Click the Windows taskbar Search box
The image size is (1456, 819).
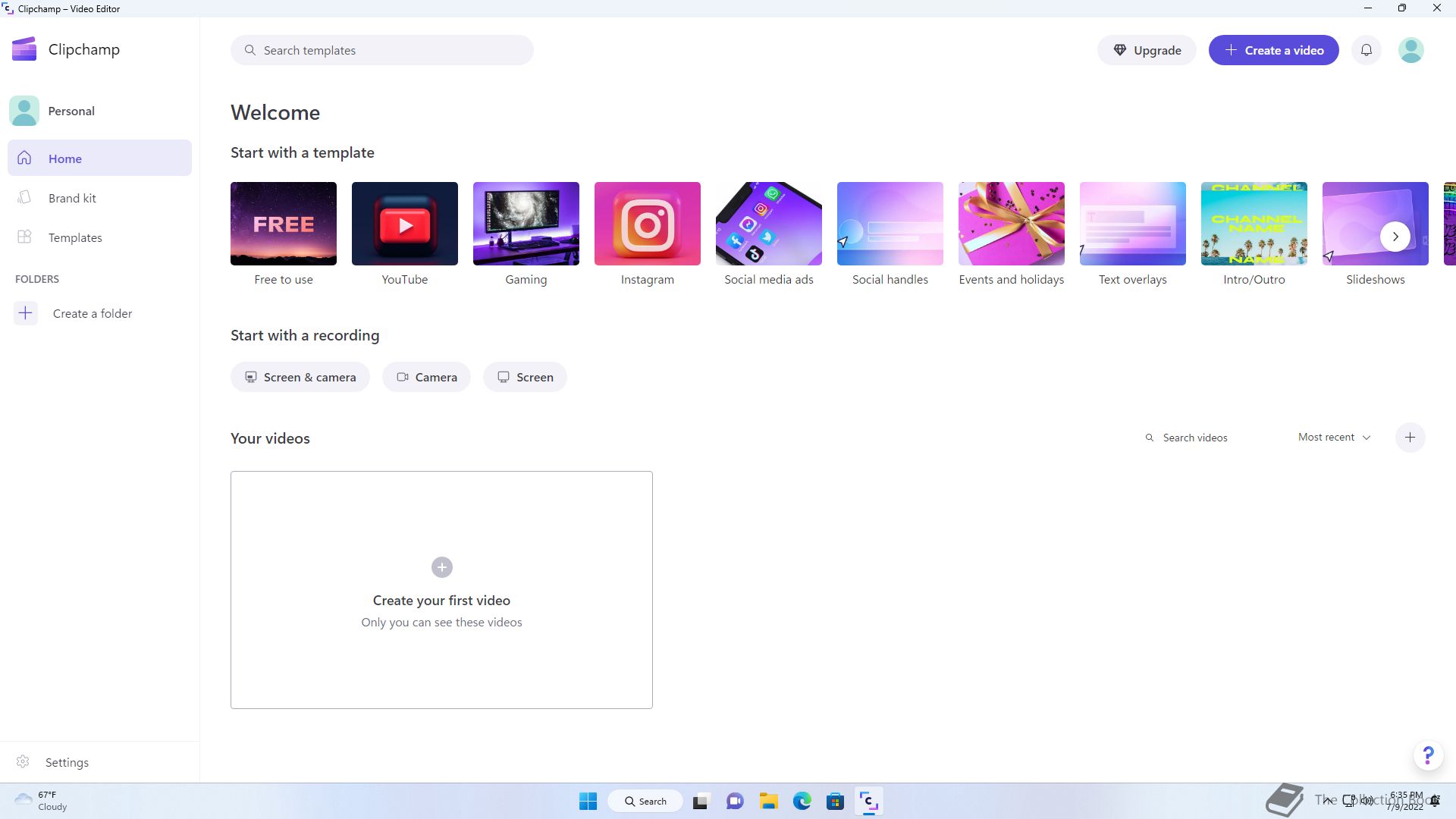645,801
